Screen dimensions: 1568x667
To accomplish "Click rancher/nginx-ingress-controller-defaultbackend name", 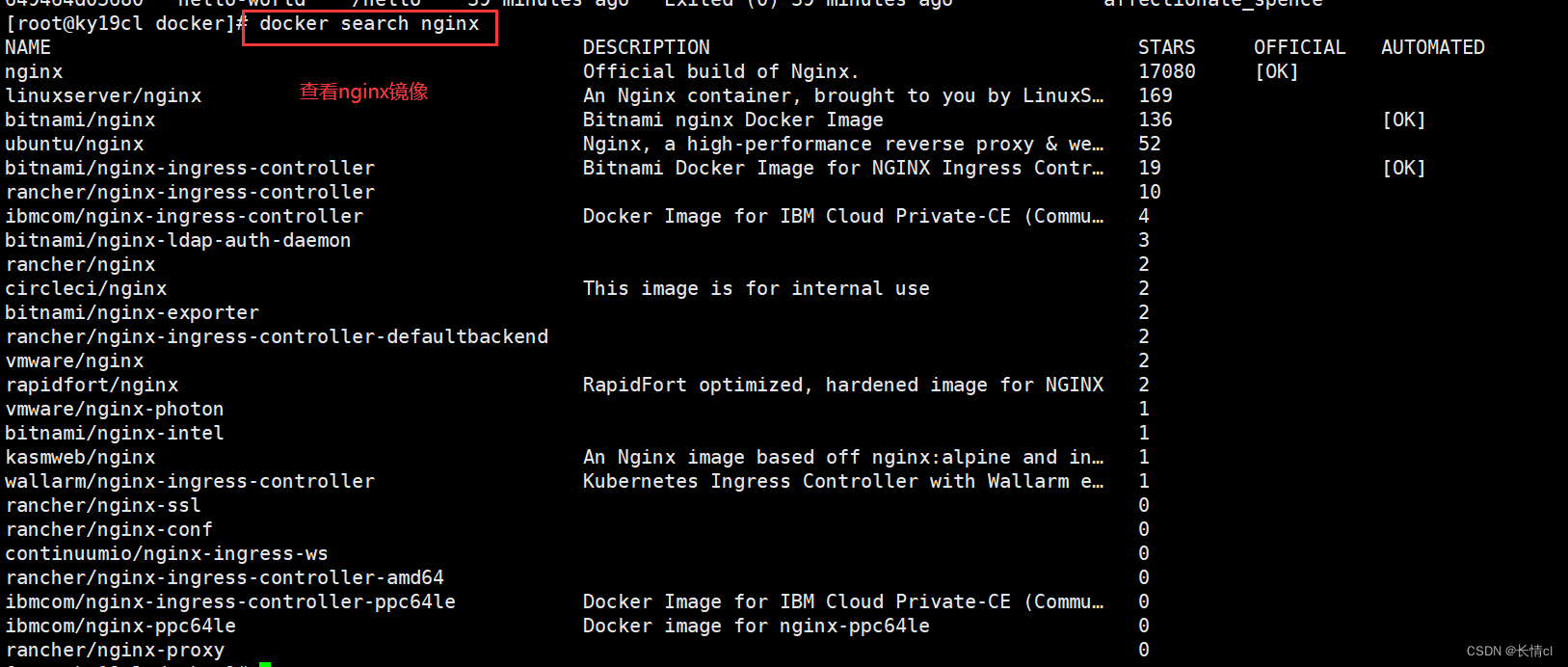I will [277, 336].
